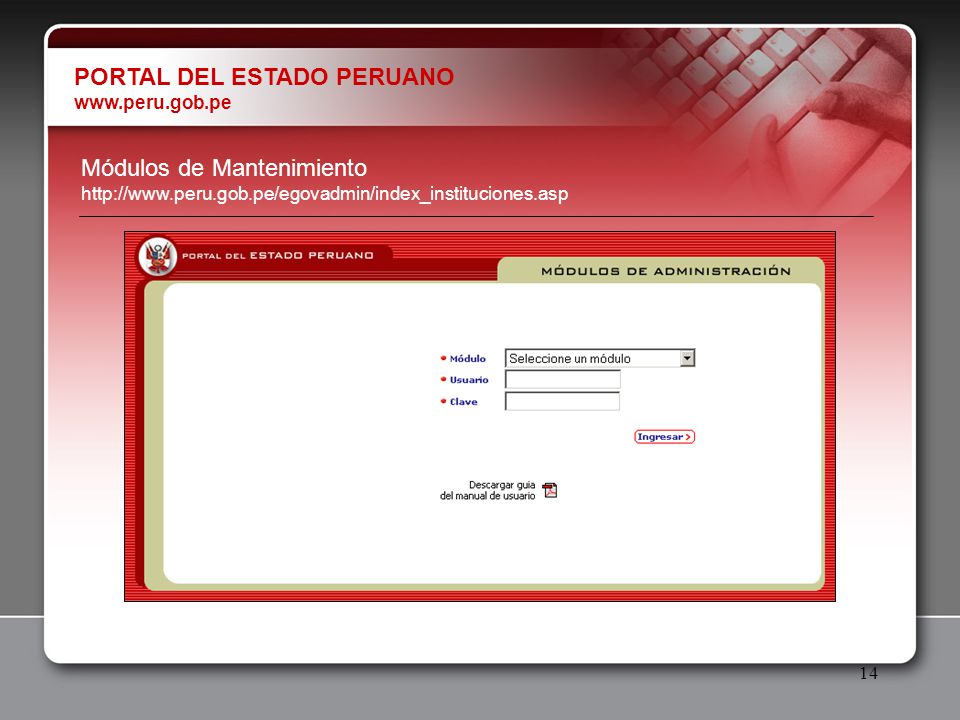
Task: Click the 'Usuario' field label
Action: click(469, 380)
